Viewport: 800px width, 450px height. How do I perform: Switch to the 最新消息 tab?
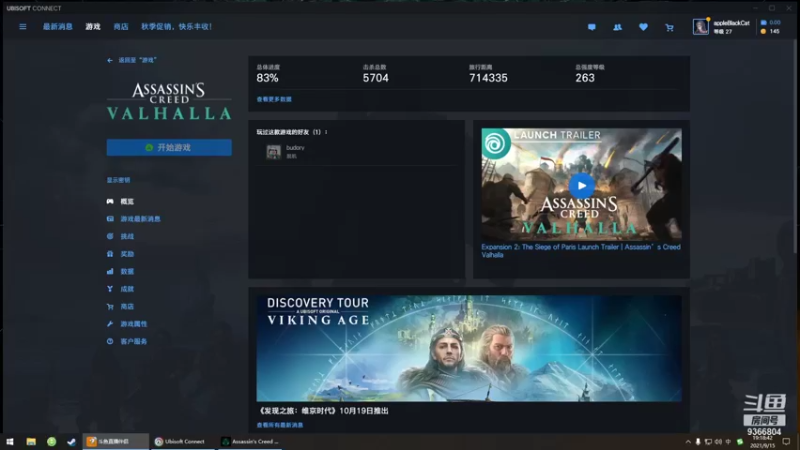click(x=58, y=27)
